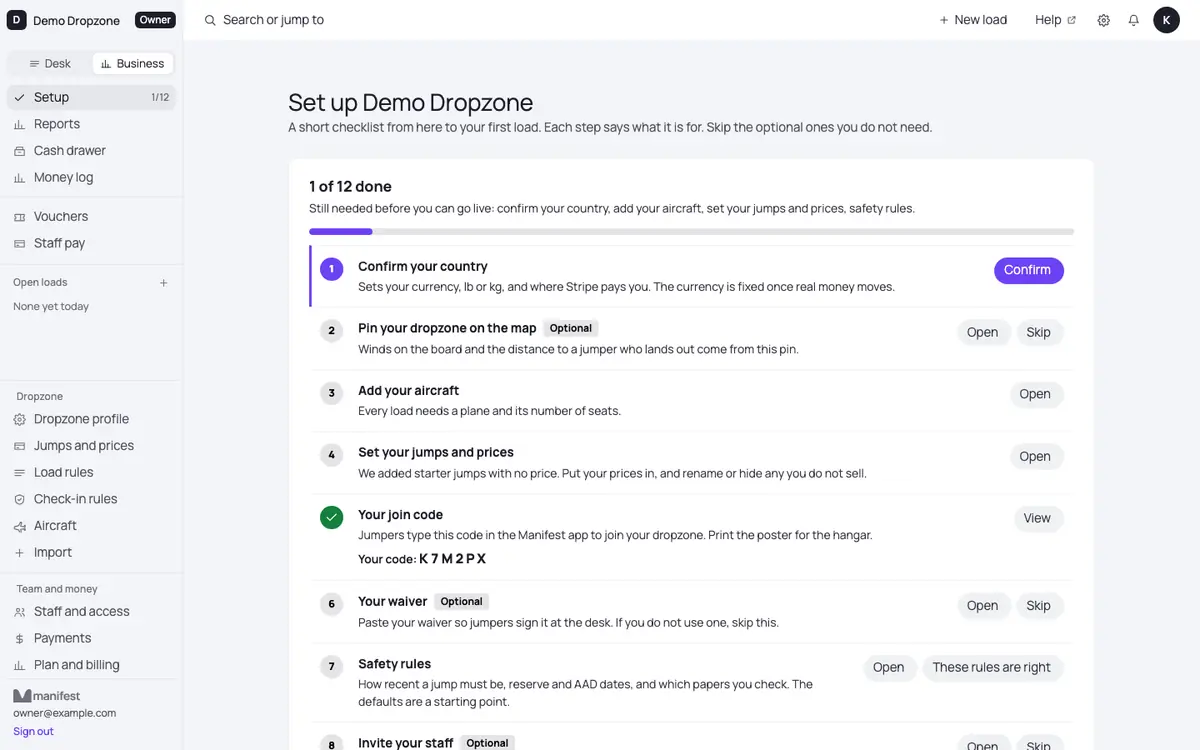Open settings with the top-bar gear icon

point(1104,20)
